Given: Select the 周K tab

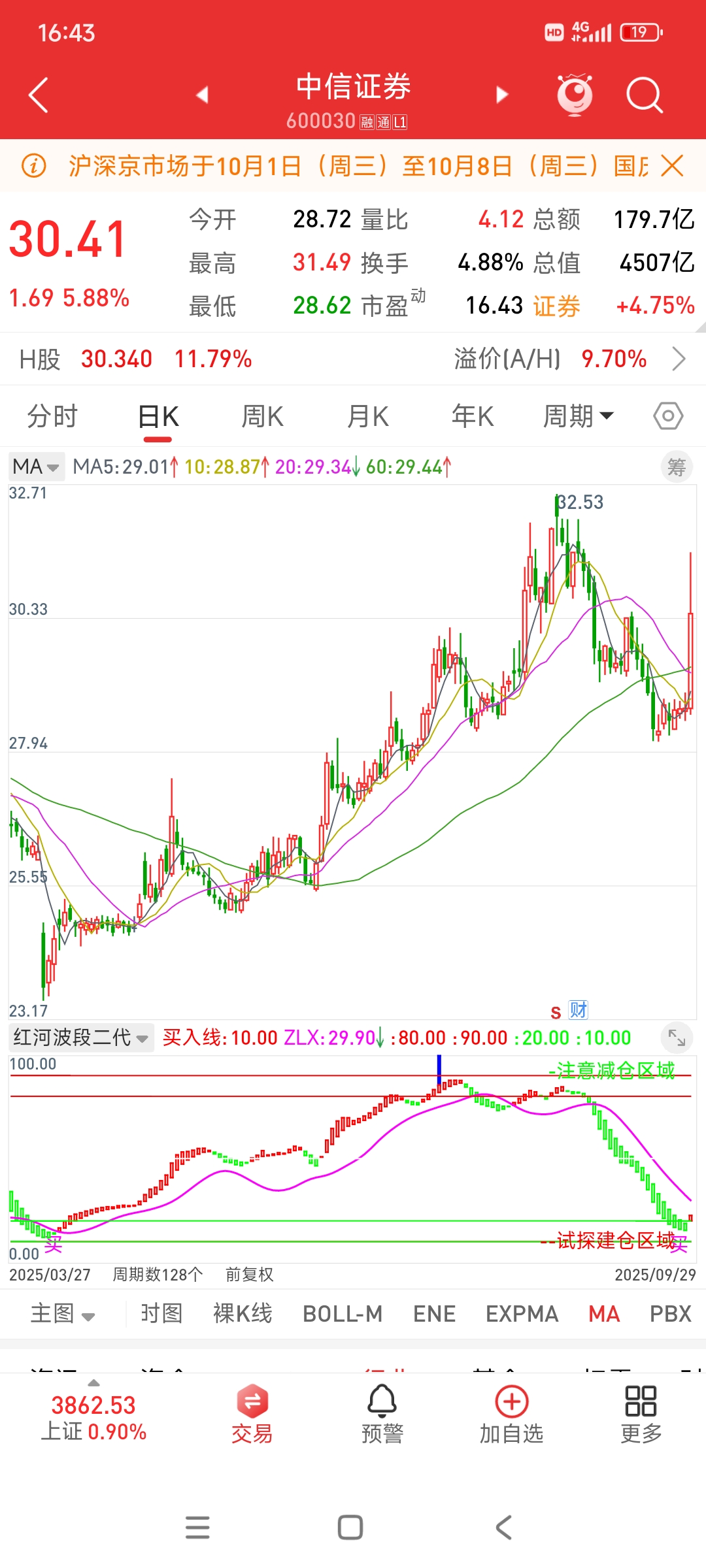Looking at the screenshot, I should [x=262, y=416].
